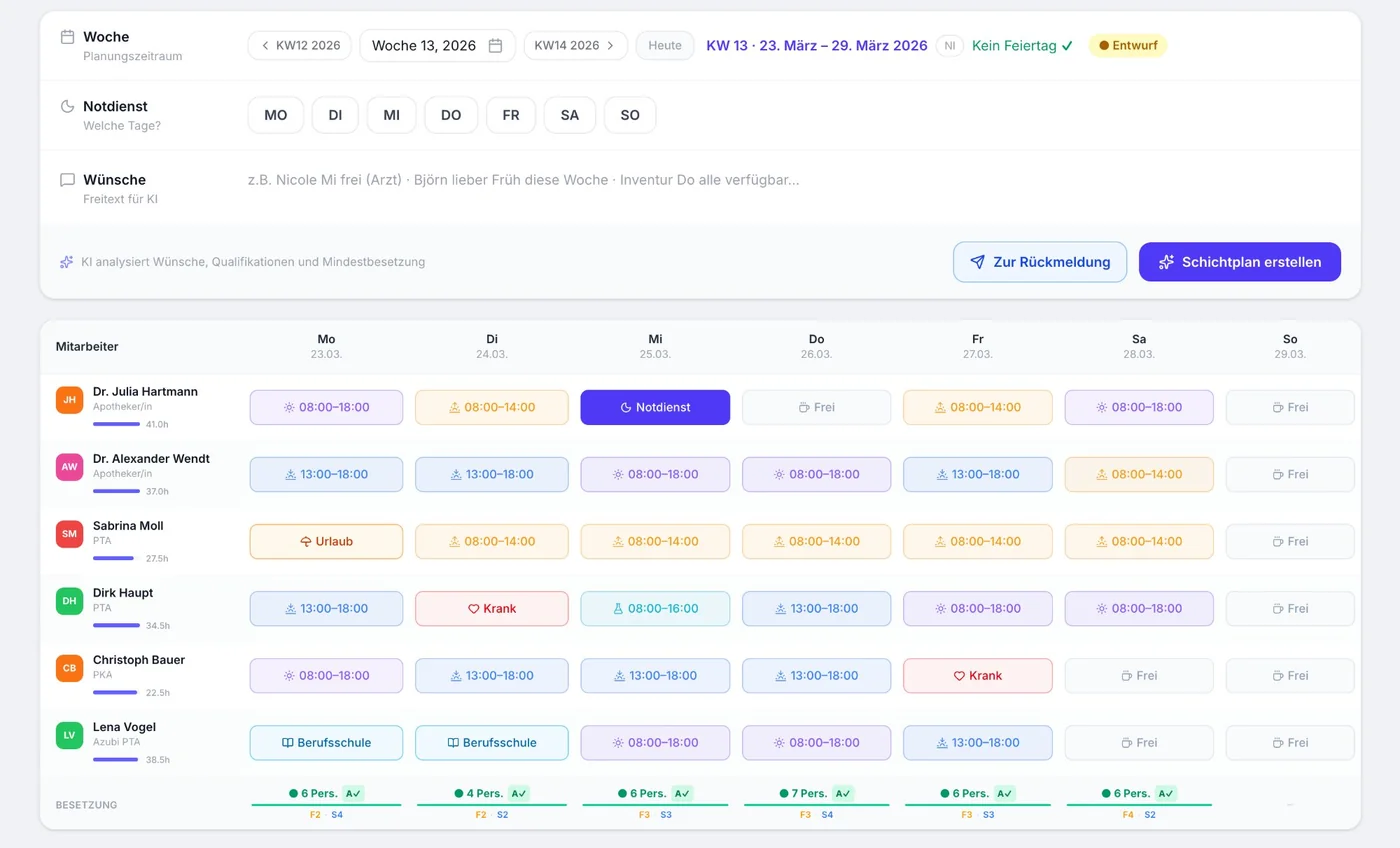Toggle Notdienst for FR
The image size is (1400, 848).
tap(511, 115)
